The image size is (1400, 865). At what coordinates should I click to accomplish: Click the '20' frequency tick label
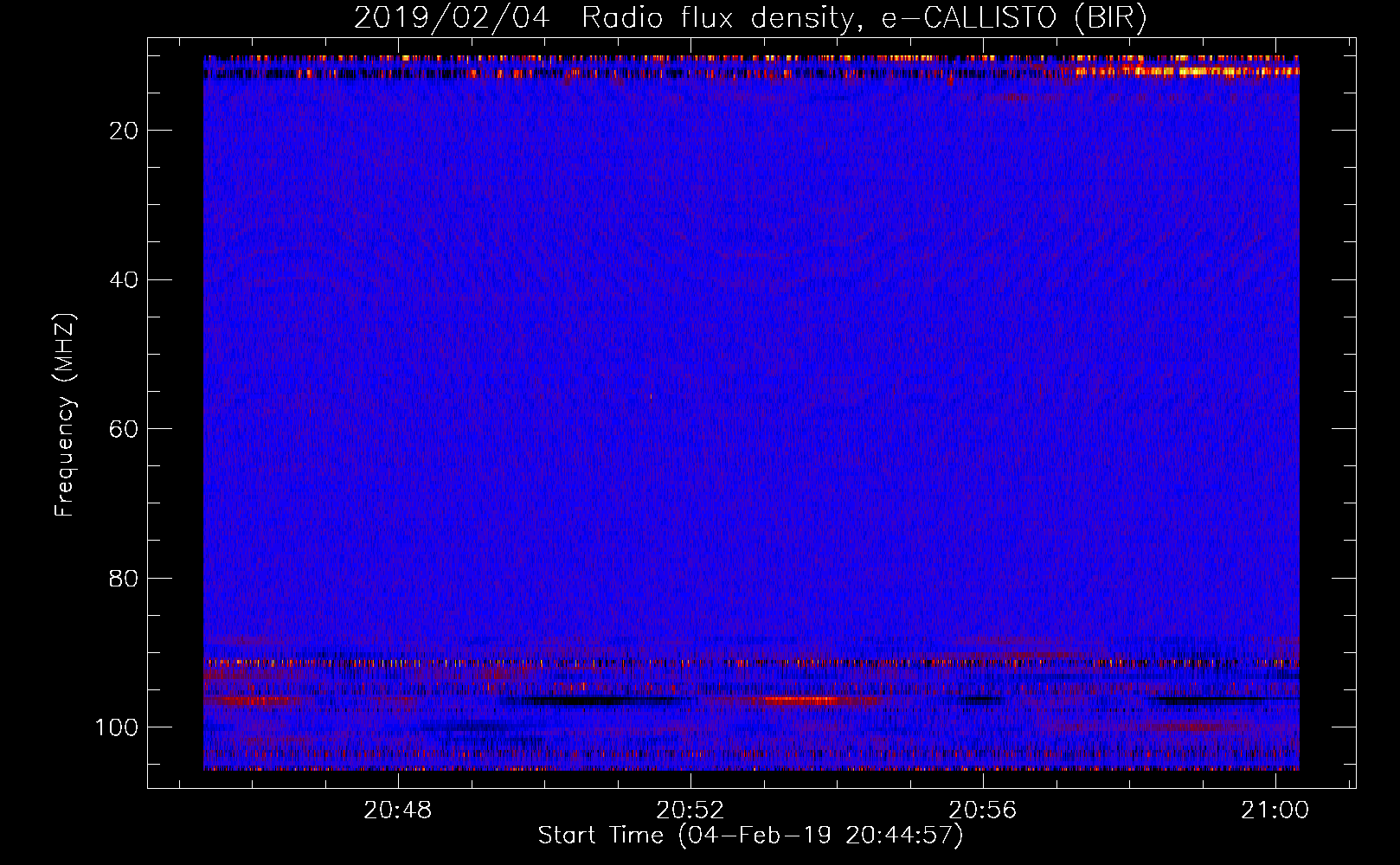tap(124, 131)
